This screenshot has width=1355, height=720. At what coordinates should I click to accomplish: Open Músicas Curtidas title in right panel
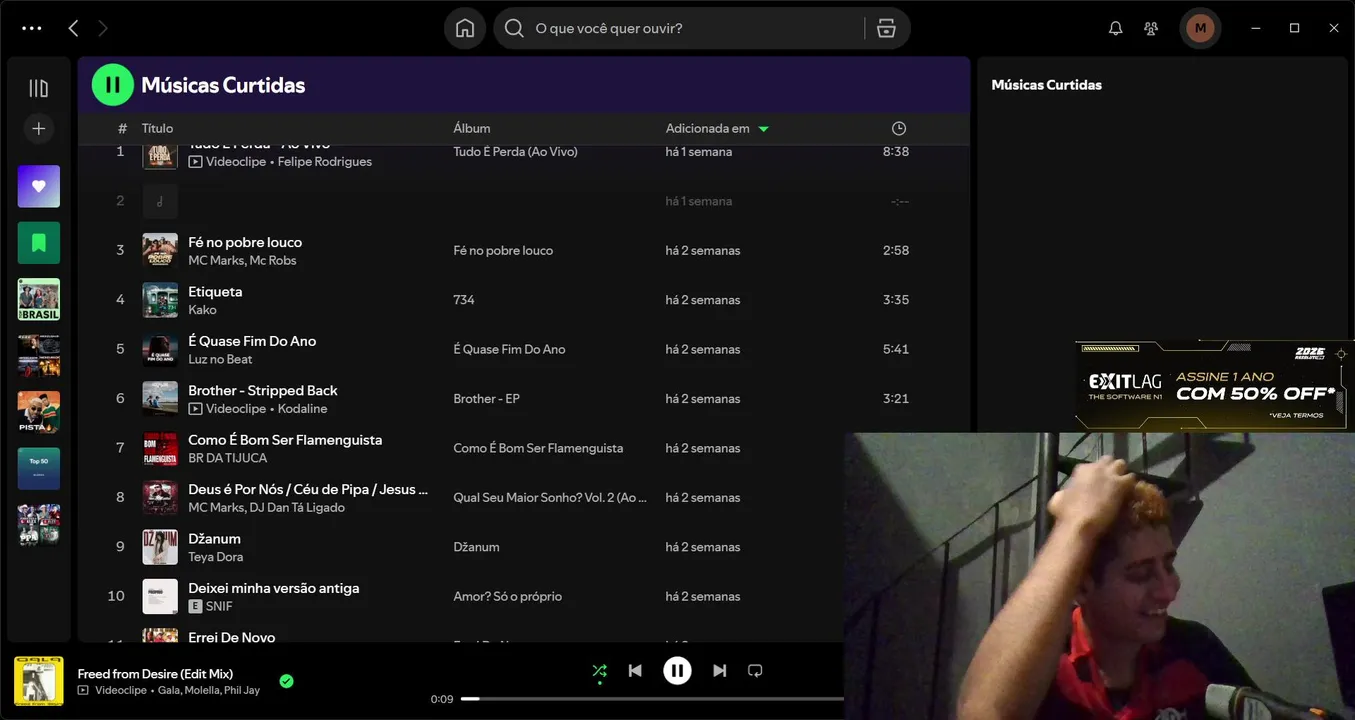point(1046,85)
